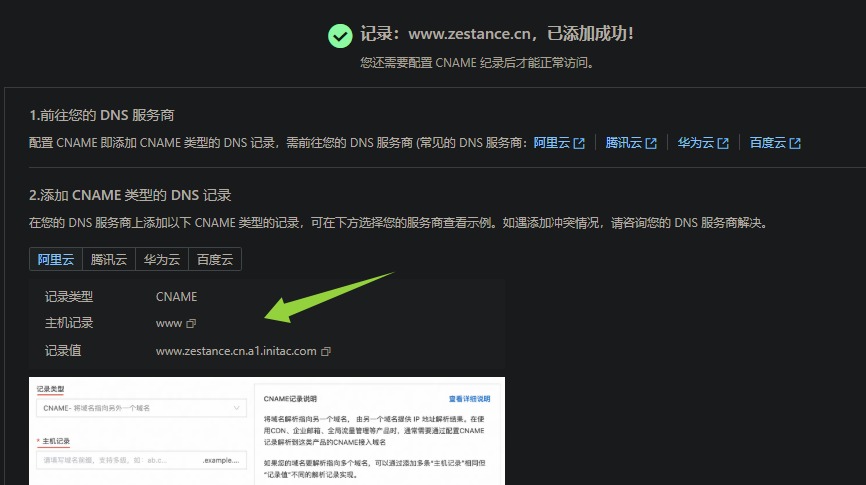Open the 华为云 DNS provider link
The height and width of the screenshot is (485, 866).
tap(696, 143)
